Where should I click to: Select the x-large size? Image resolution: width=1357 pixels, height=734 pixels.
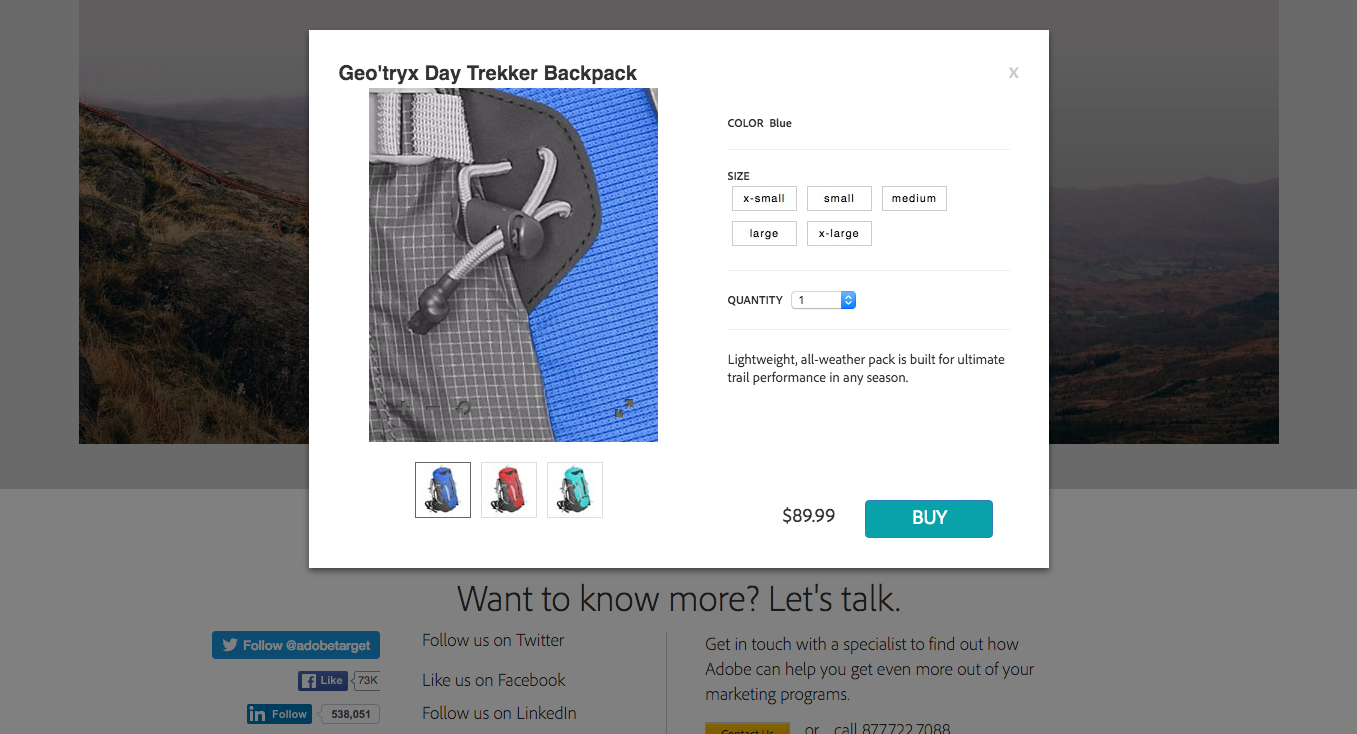click(x=839, y=234)
